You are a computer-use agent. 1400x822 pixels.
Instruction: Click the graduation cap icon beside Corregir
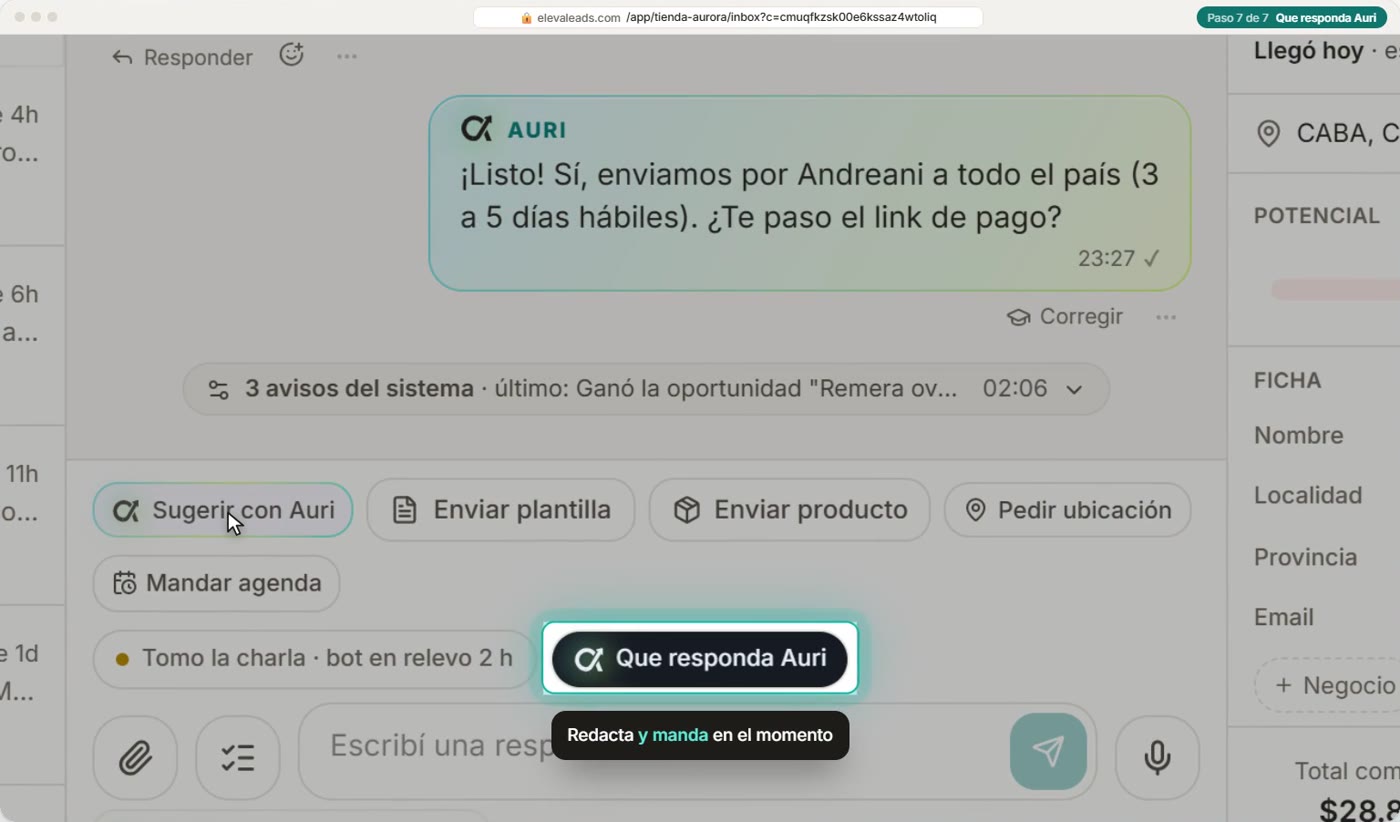(x=1018, y=317)
